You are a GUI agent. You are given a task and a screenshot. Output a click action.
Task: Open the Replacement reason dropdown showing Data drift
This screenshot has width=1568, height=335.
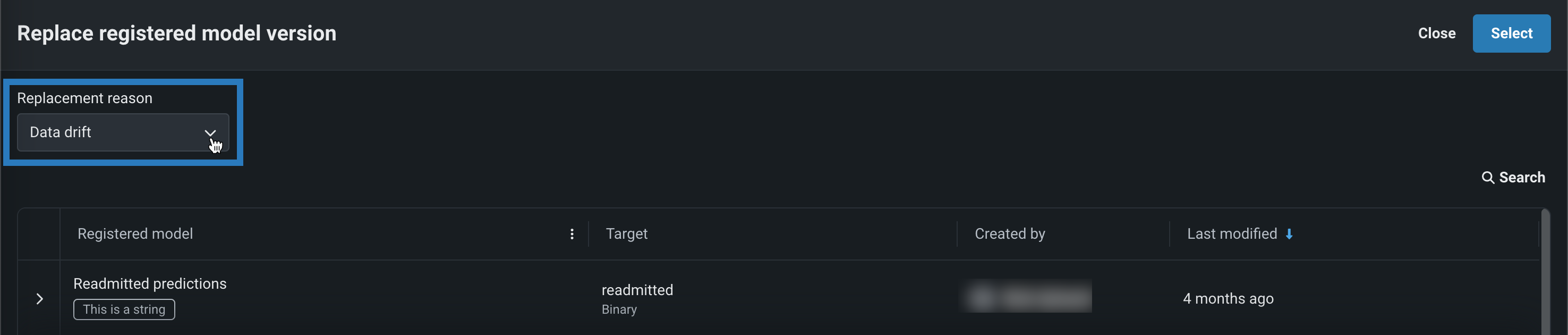pyautogui.click(x=122, y=132)
